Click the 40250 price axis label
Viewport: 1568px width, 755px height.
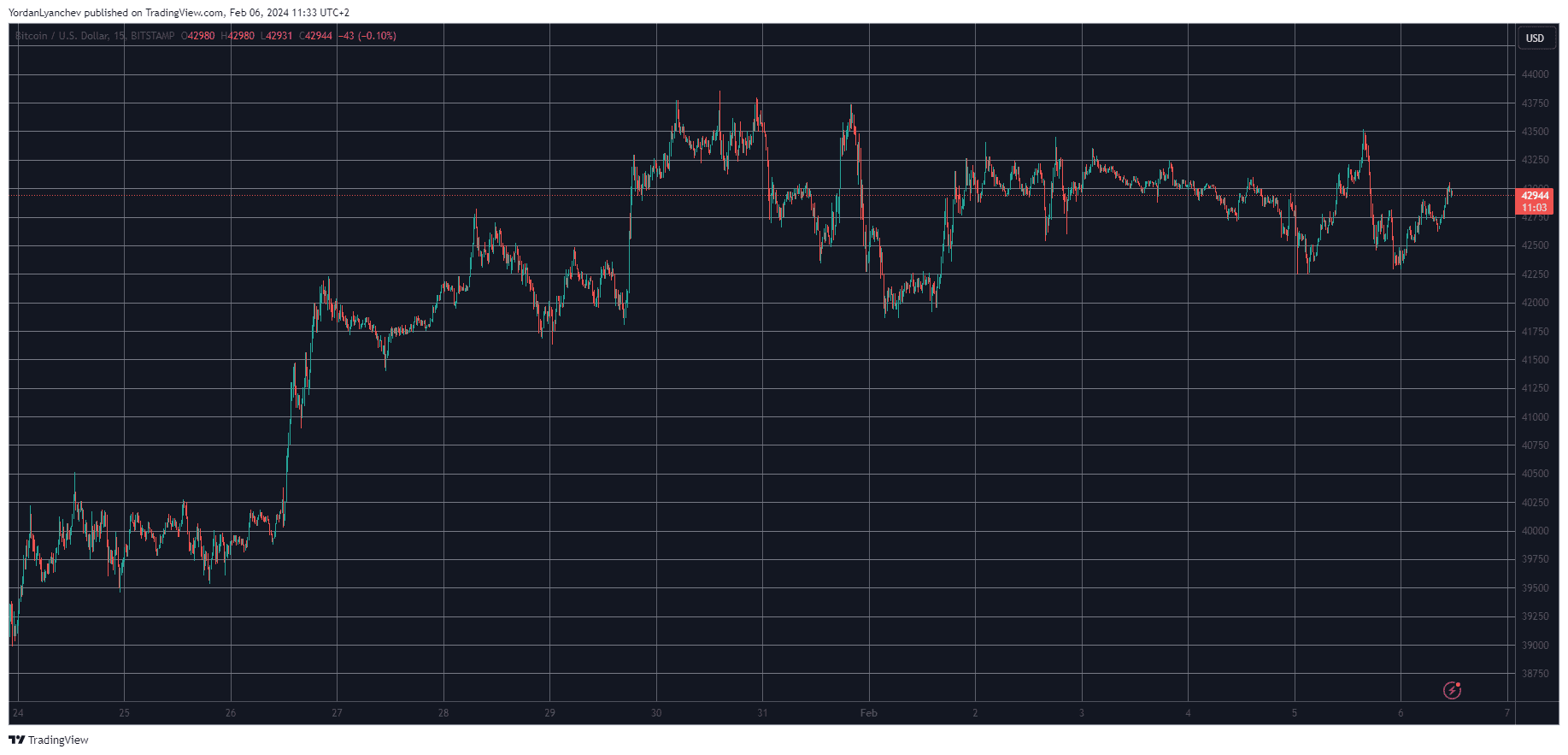(x=1535, y=503)
